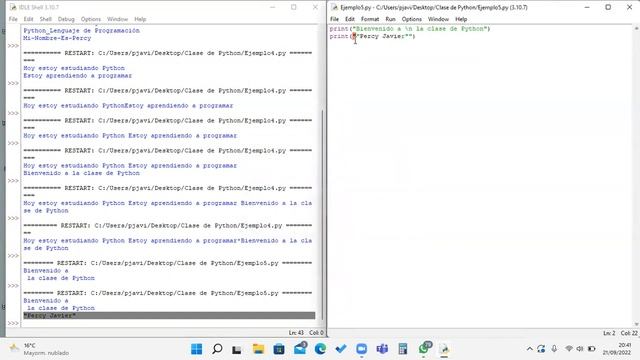Screen dimensions: 640x360
Task: Click first print line with "Bienvenido" in editor
Action: click(x=410, y=29)
